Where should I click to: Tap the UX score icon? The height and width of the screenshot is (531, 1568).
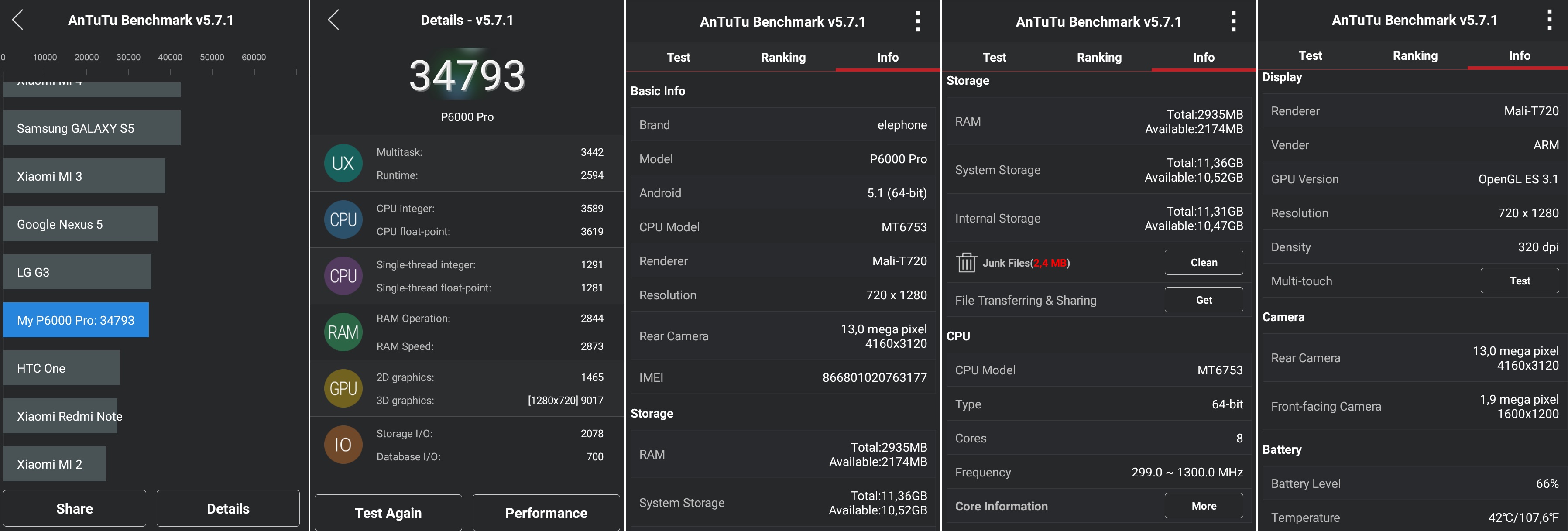pyautogui.click(x=343, y=163)
